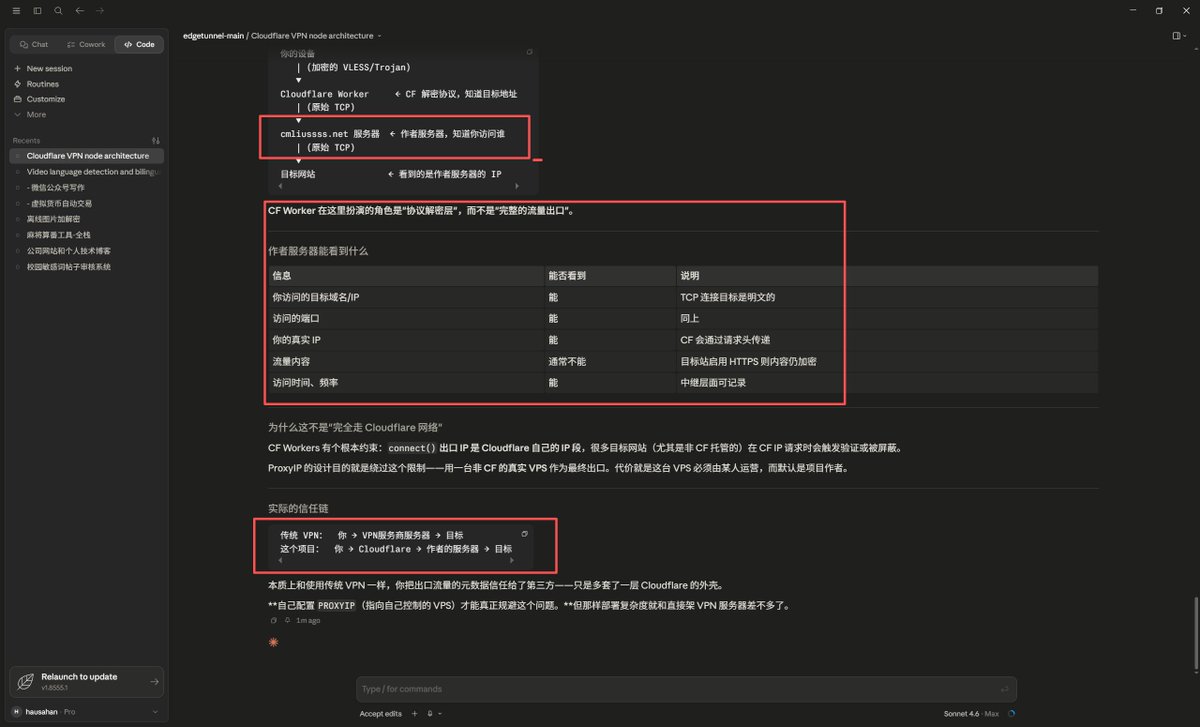
Task: Toggle the Accept edits mode
Action: (380, 714)
